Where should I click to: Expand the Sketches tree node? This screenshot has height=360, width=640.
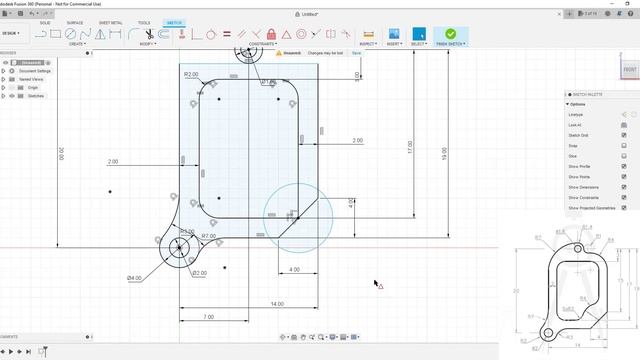[x=3, y=96]
